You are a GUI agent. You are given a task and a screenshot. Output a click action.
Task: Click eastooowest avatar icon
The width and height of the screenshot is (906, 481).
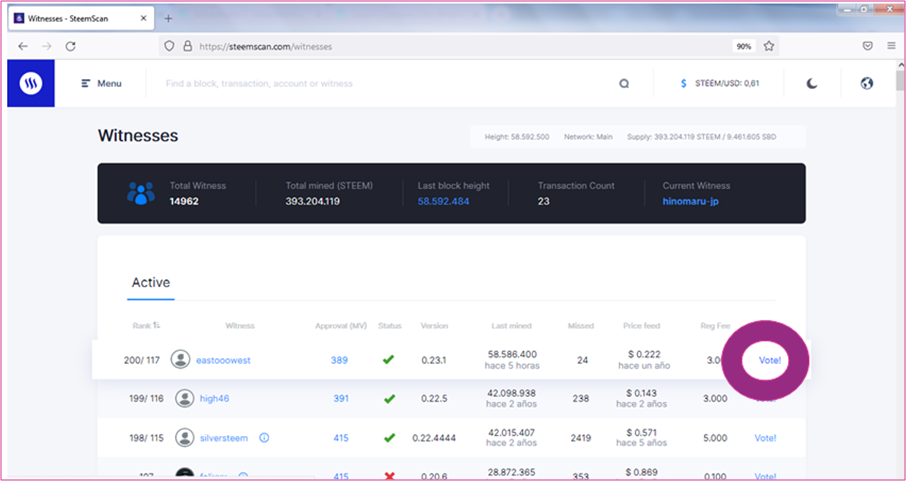pos(180,360)
